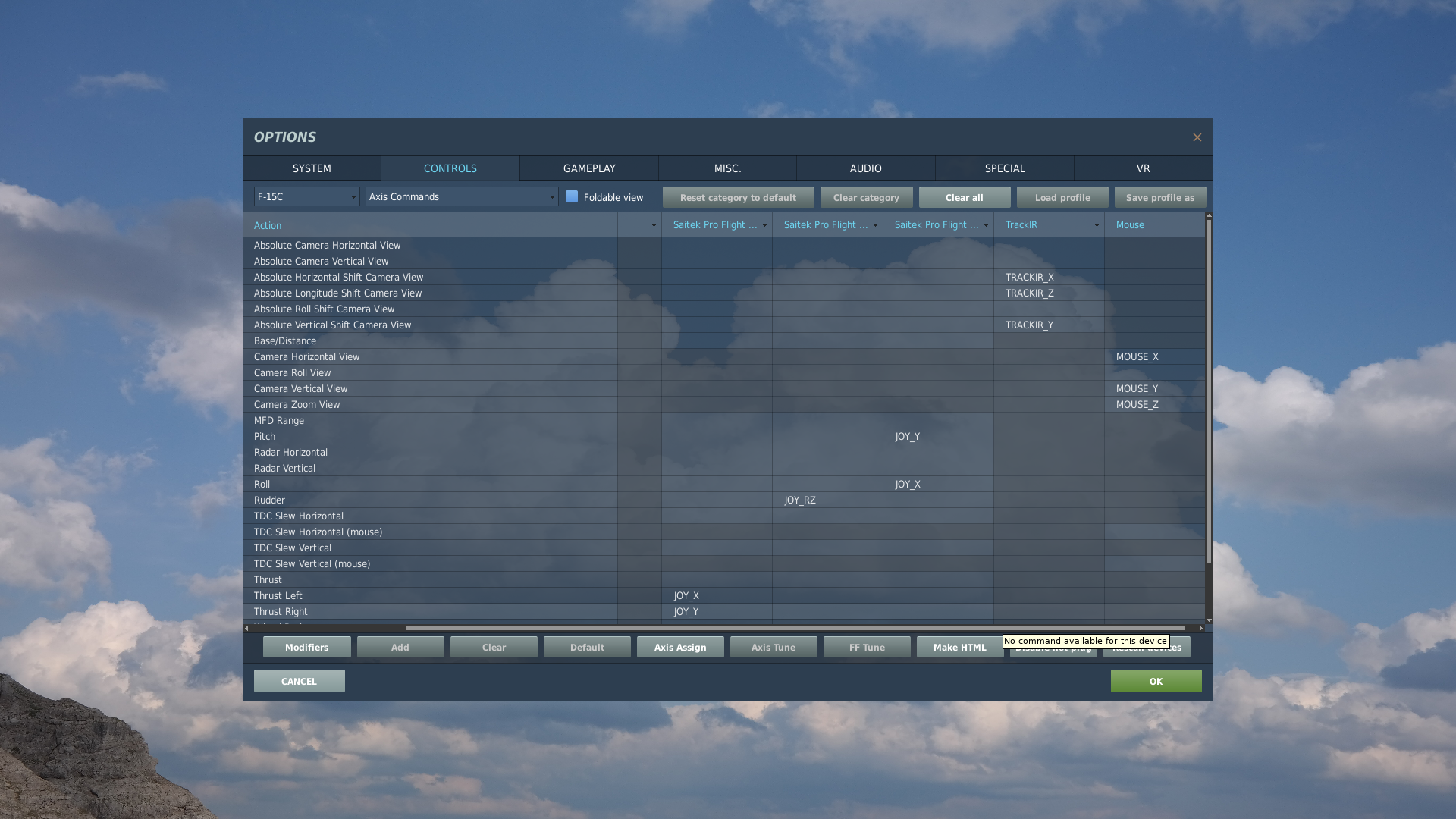Select JOY_Y cell in Thrust Right row

[x=717, y=612]
